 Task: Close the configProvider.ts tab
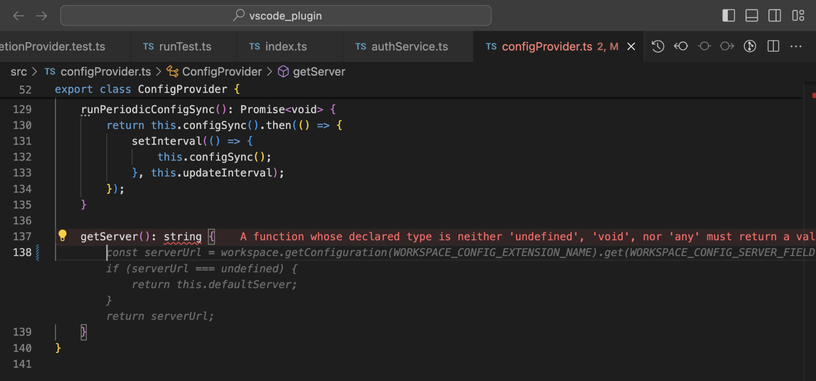tap(631, 46)
